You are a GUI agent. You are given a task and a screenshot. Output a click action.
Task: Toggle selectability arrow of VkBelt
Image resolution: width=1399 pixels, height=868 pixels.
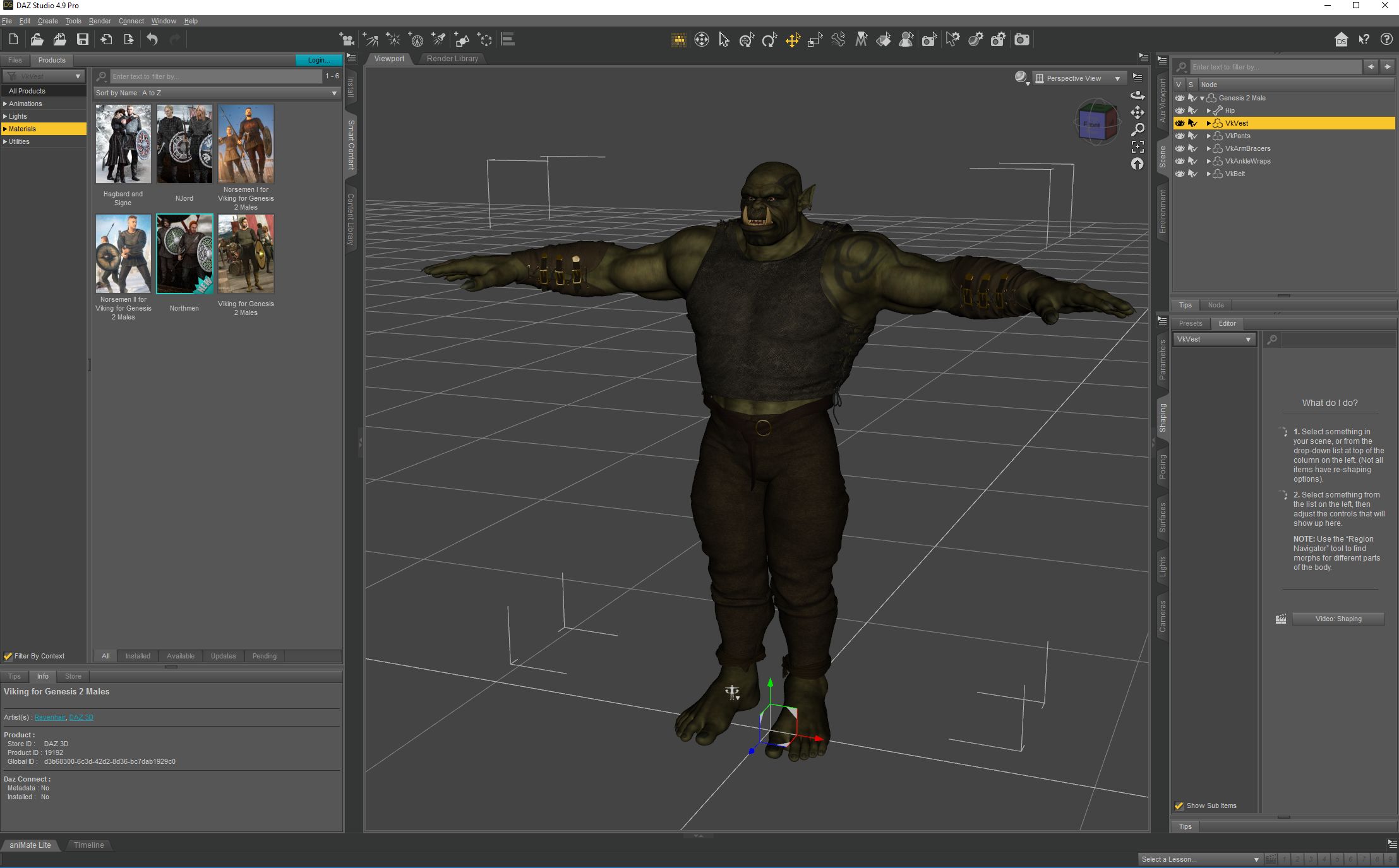click(x=1192, y=174)
